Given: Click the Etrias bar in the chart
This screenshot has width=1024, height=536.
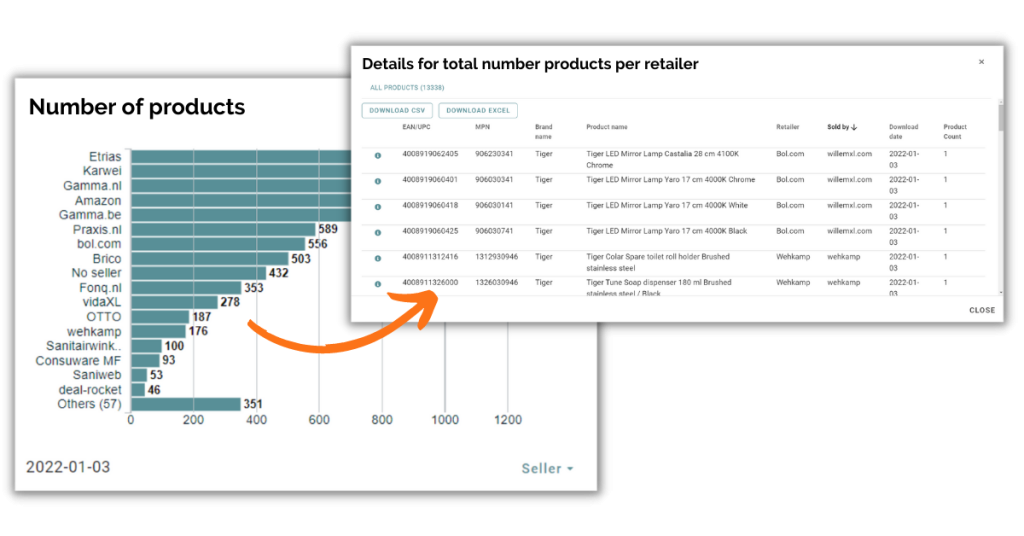Looking at the screenshot, I should click(x=240, y=157).
